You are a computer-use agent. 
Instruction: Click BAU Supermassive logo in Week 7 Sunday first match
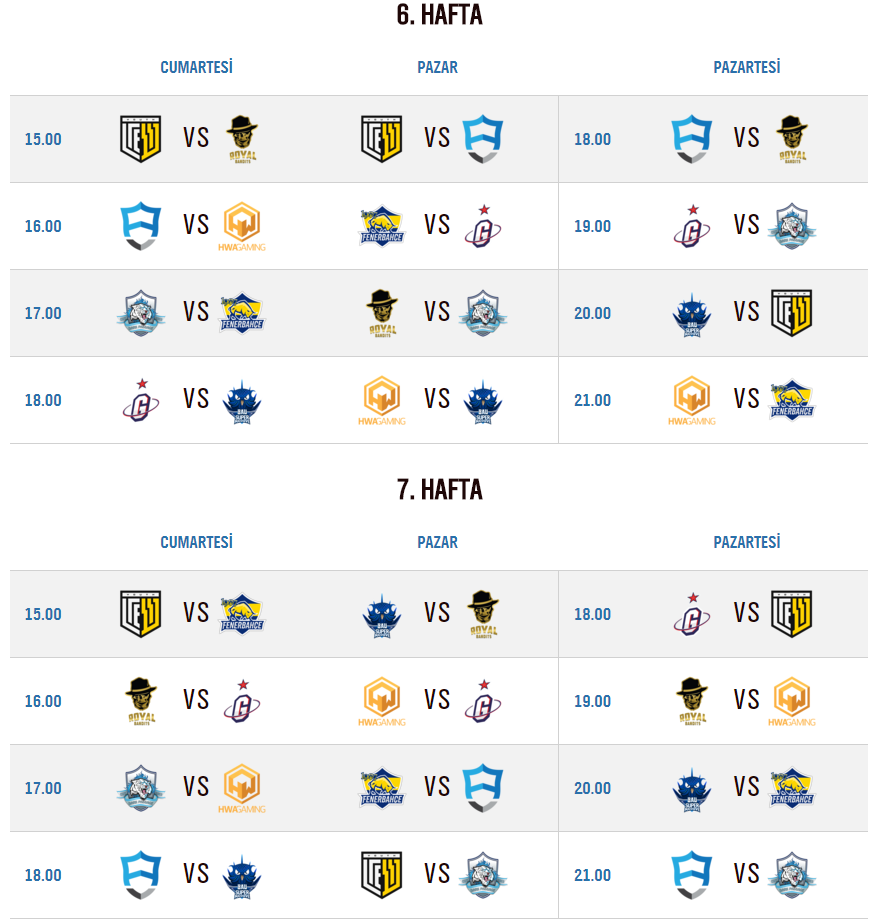(382, 615)
